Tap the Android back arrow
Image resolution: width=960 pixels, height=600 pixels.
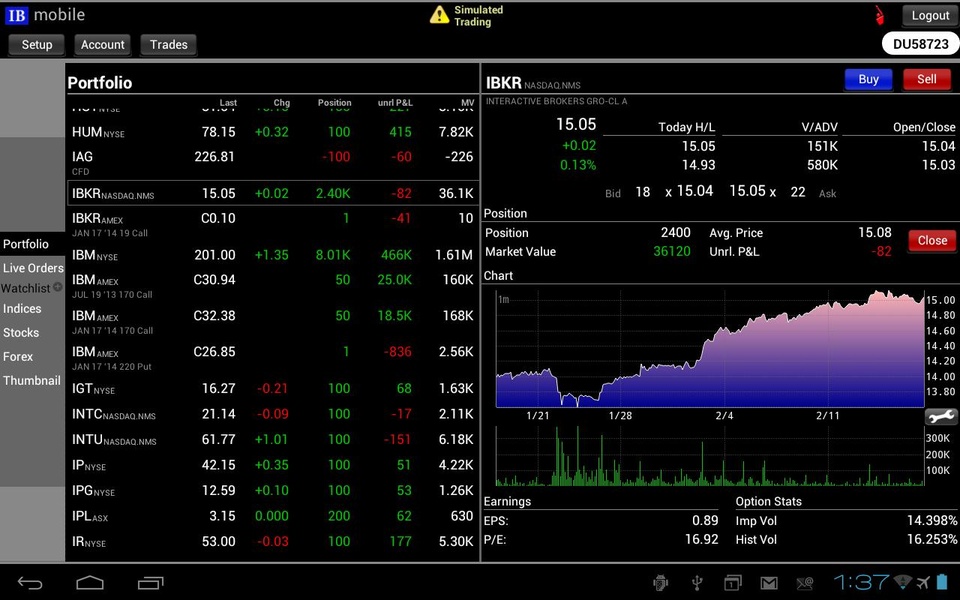[29, 582]
